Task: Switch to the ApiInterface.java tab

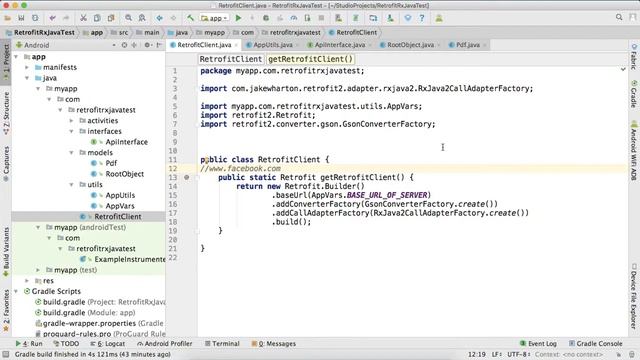Action: pyautogui.click(x=339, y=45)
